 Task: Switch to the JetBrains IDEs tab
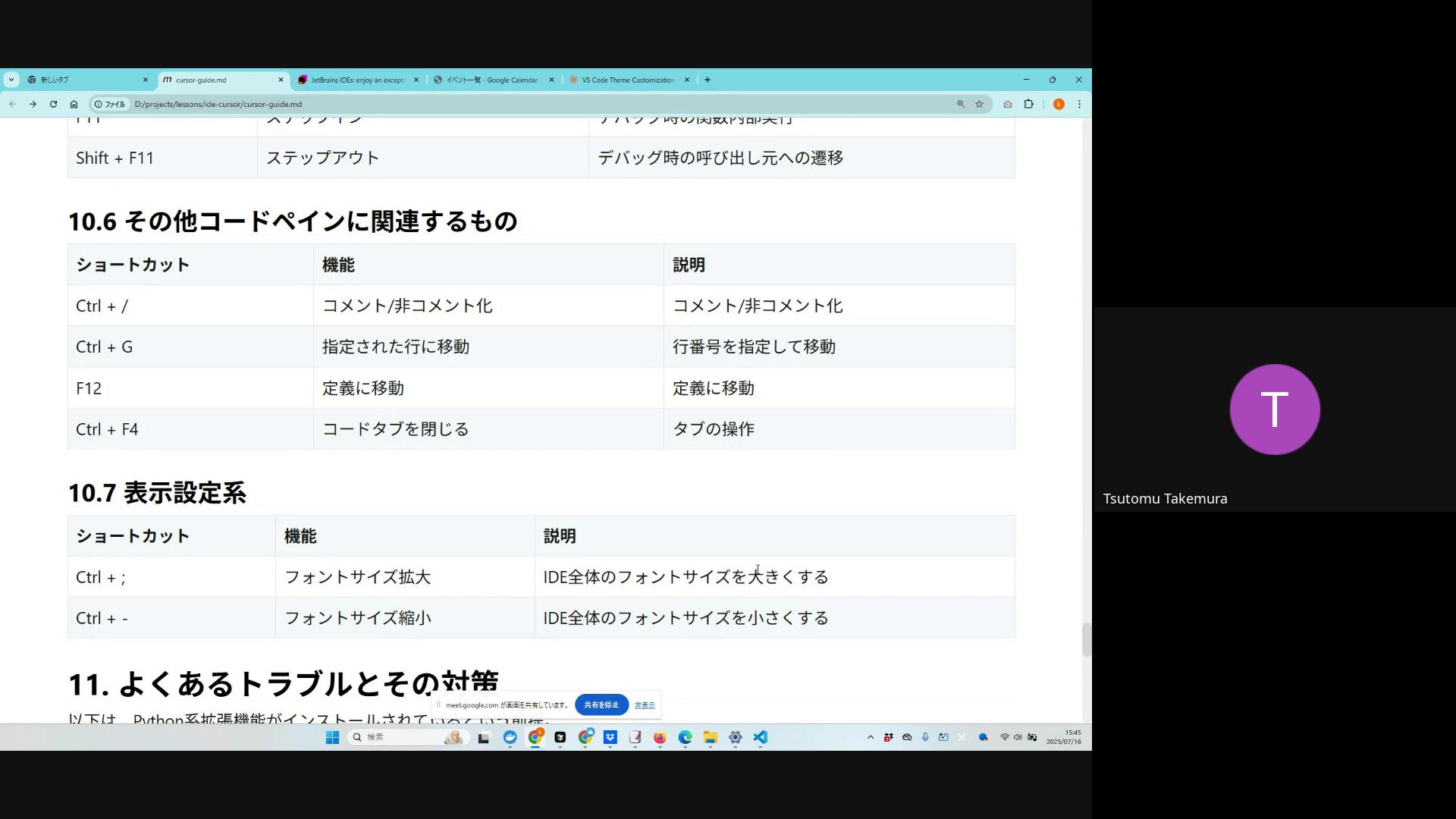pyautogui.click(x=356, y=80)
